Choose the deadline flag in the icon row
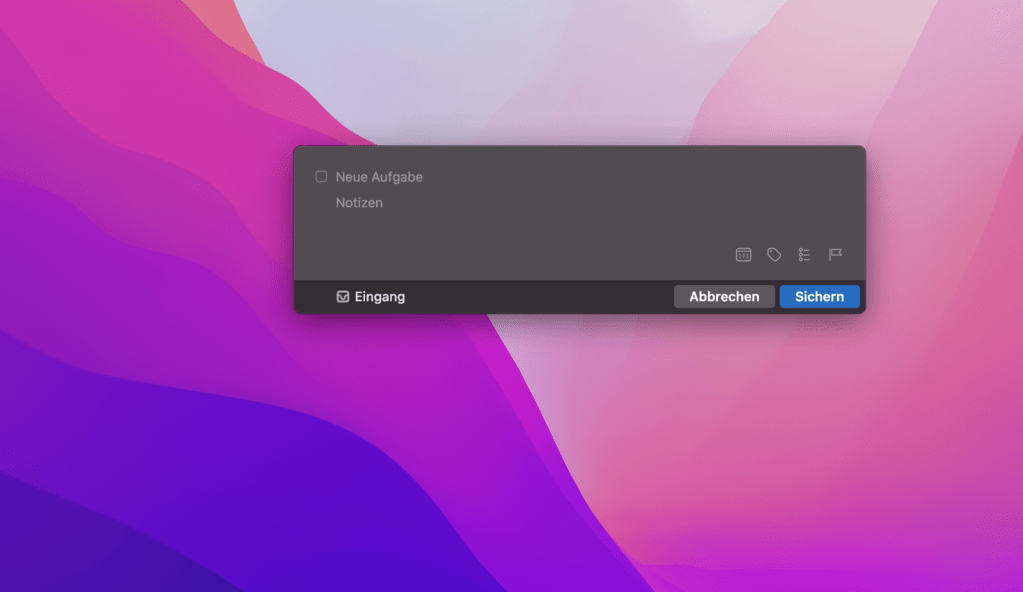Screen dimensions: 1023x592 (x=835, y=255)
